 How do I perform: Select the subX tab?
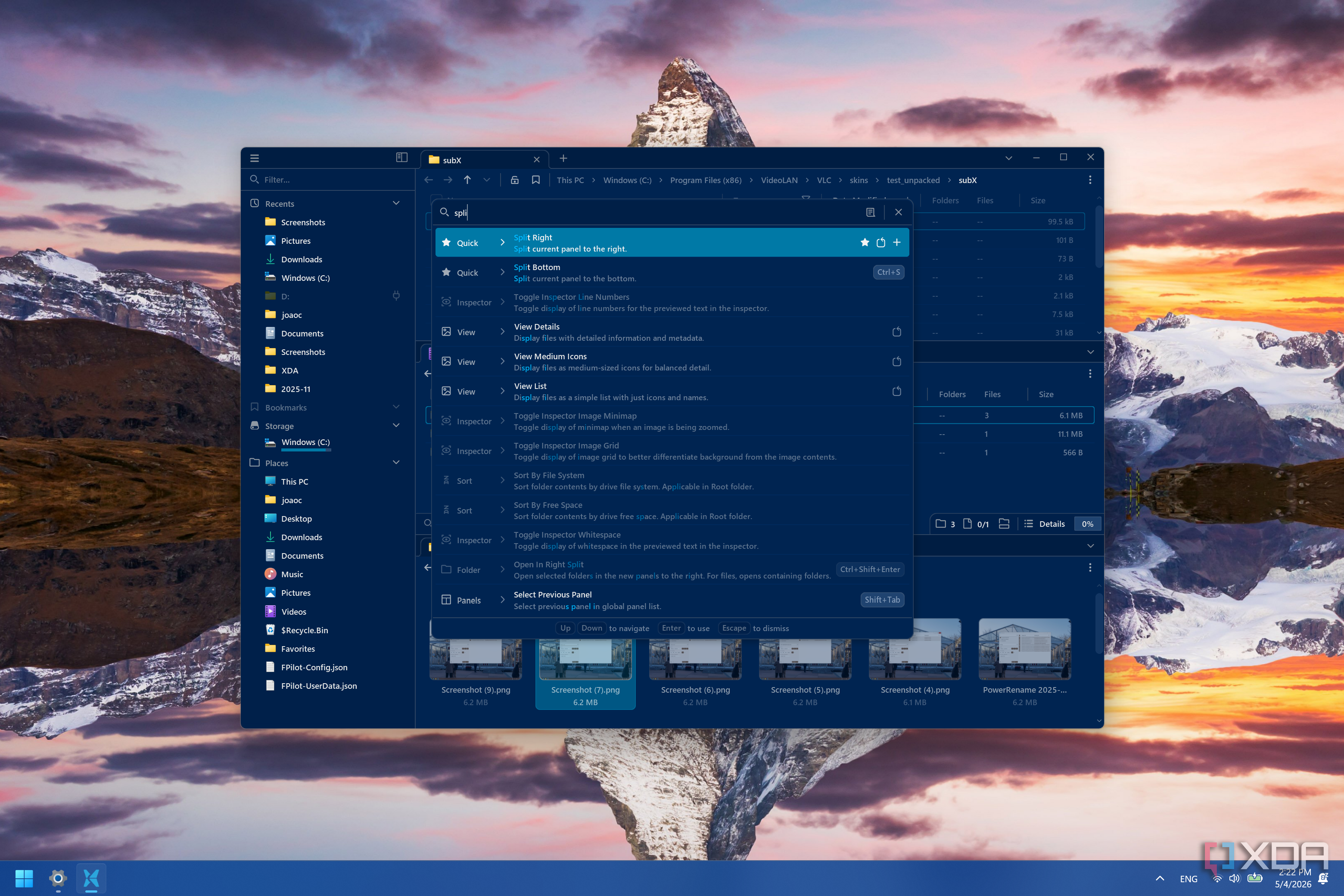[485, 160]
